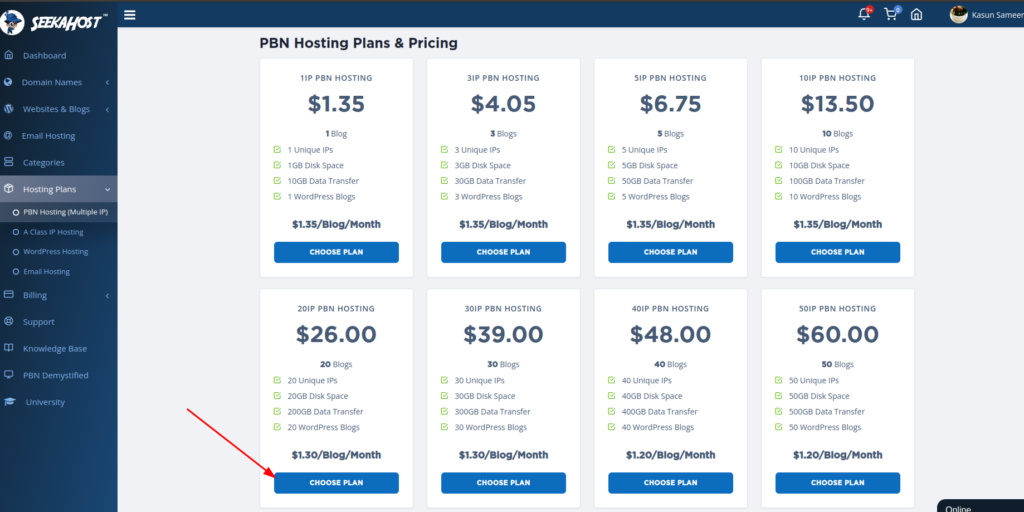Click the user profile avatar
The height and width of the screenshot is (512, 1024).
[x=958, y=14]
